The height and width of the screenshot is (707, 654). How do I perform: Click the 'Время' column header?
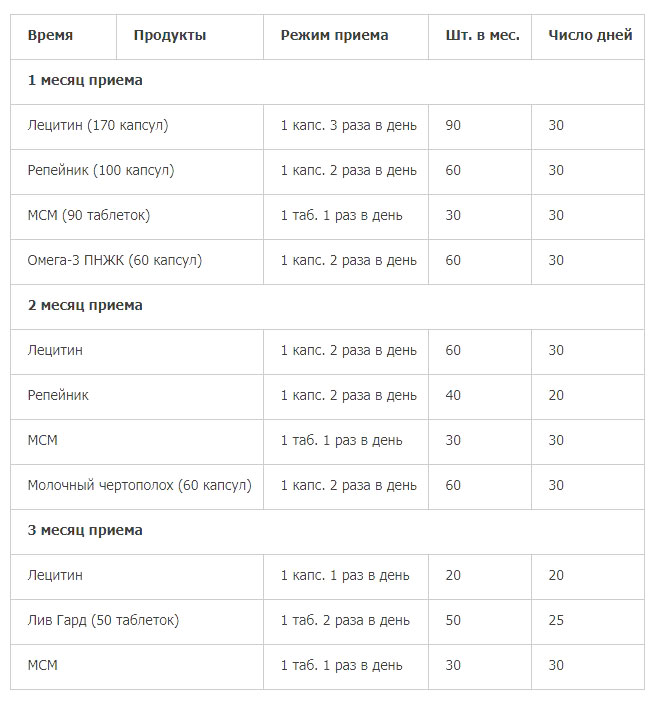click(64, 37)
